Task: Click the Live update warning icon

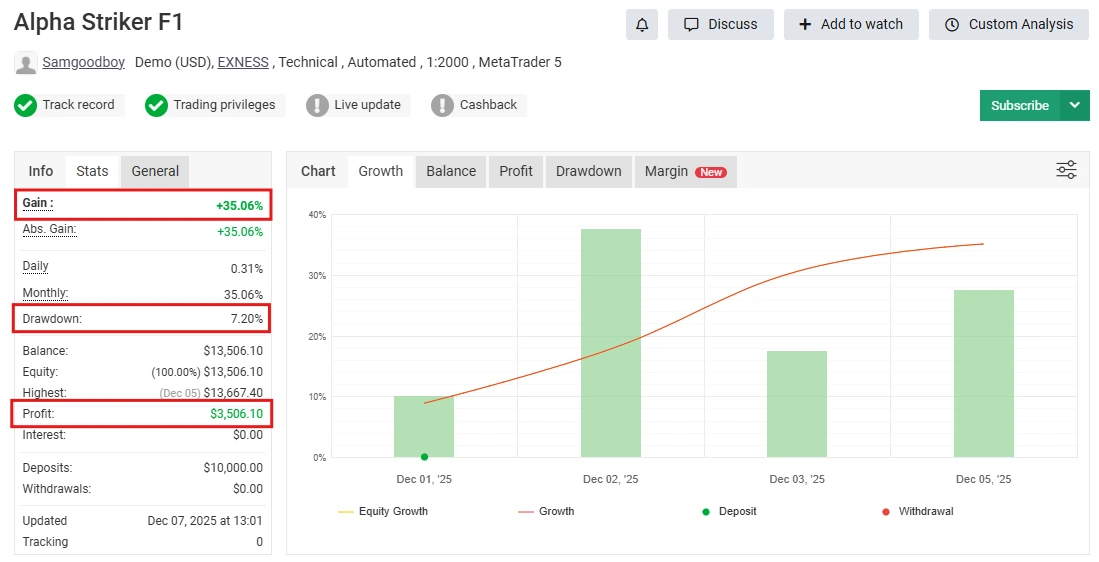Action: (317, 105)
